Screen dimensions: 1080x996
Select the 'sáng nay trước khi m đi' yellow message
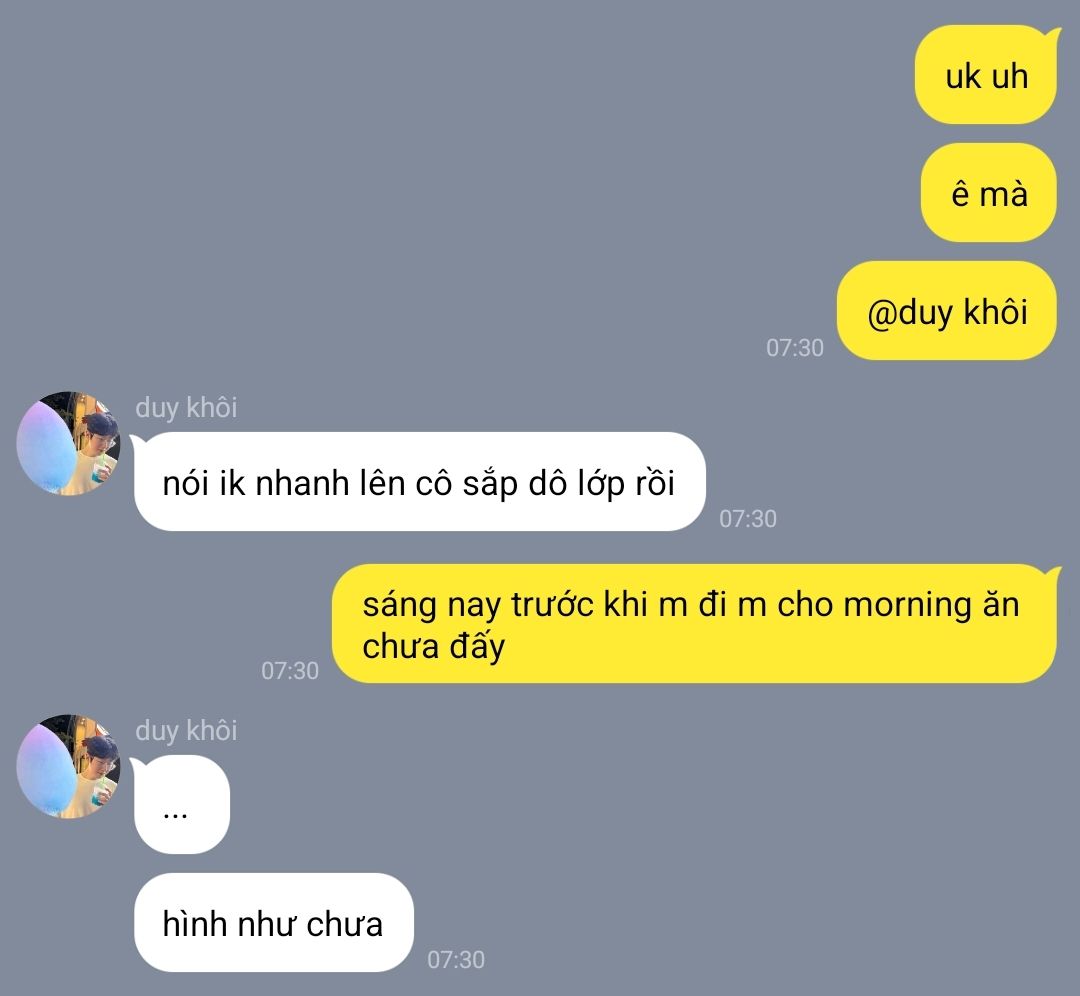pyautogui.click(x=694, y=624)
